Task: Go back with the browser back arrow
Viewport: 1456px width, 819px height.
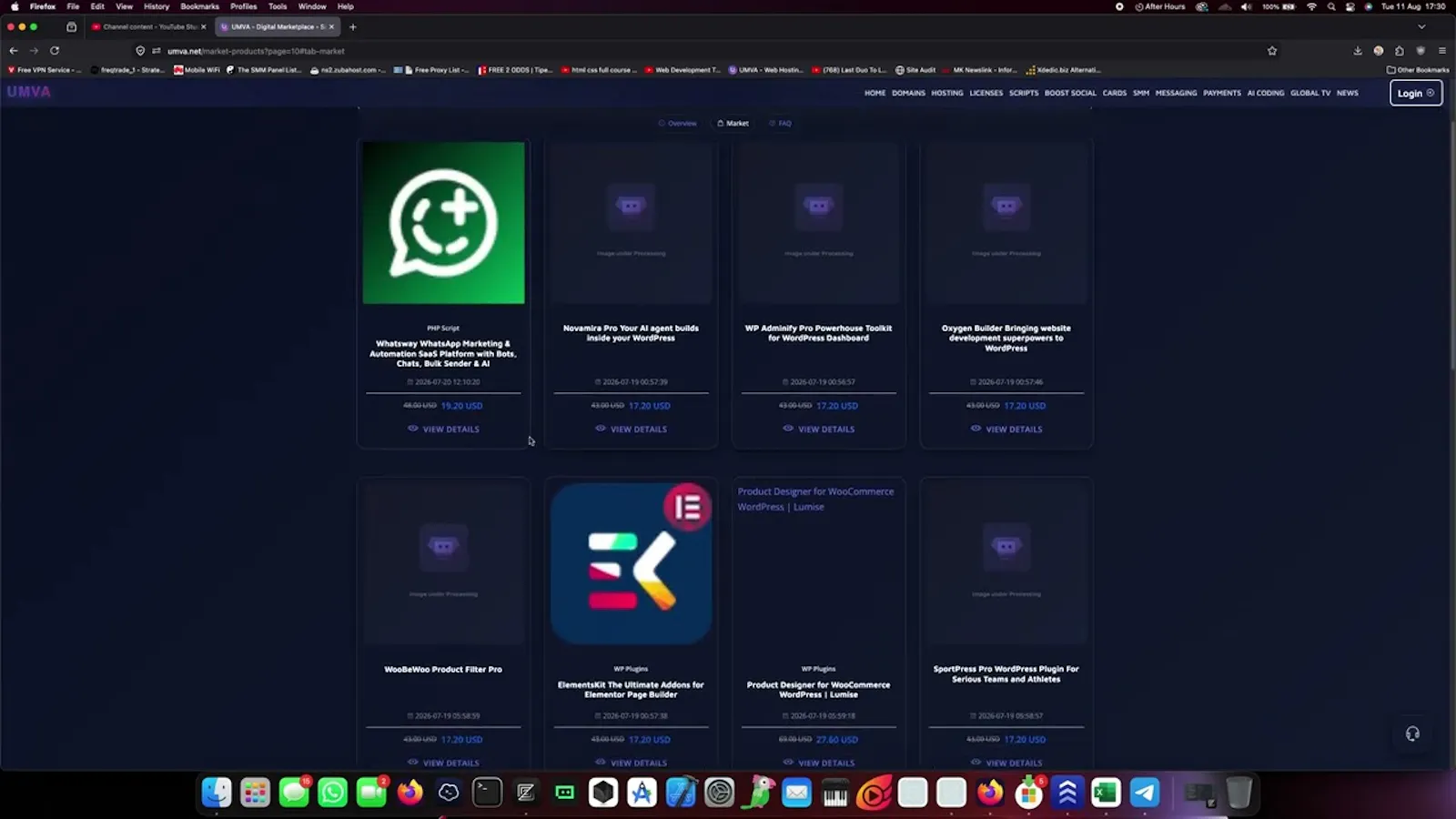Action: (14, 51)
